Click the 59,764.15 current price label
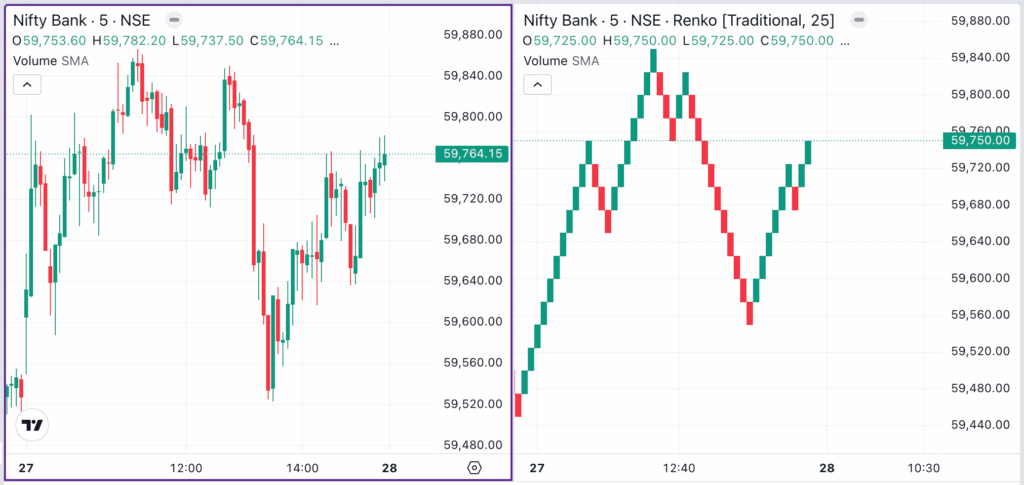Screen dimensions: 1024x485 (x=471, y=153)
